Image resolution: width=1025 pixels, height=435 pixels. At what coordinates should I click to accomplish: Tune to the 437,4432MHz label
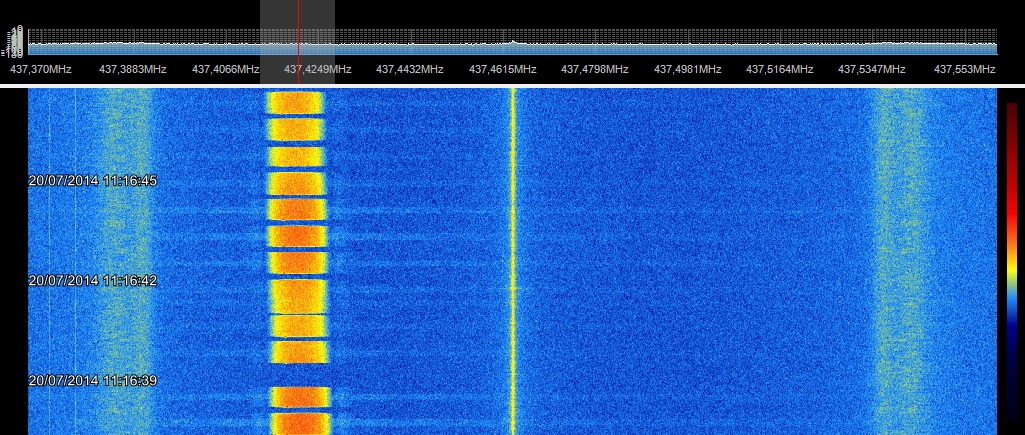pos(410,70)
